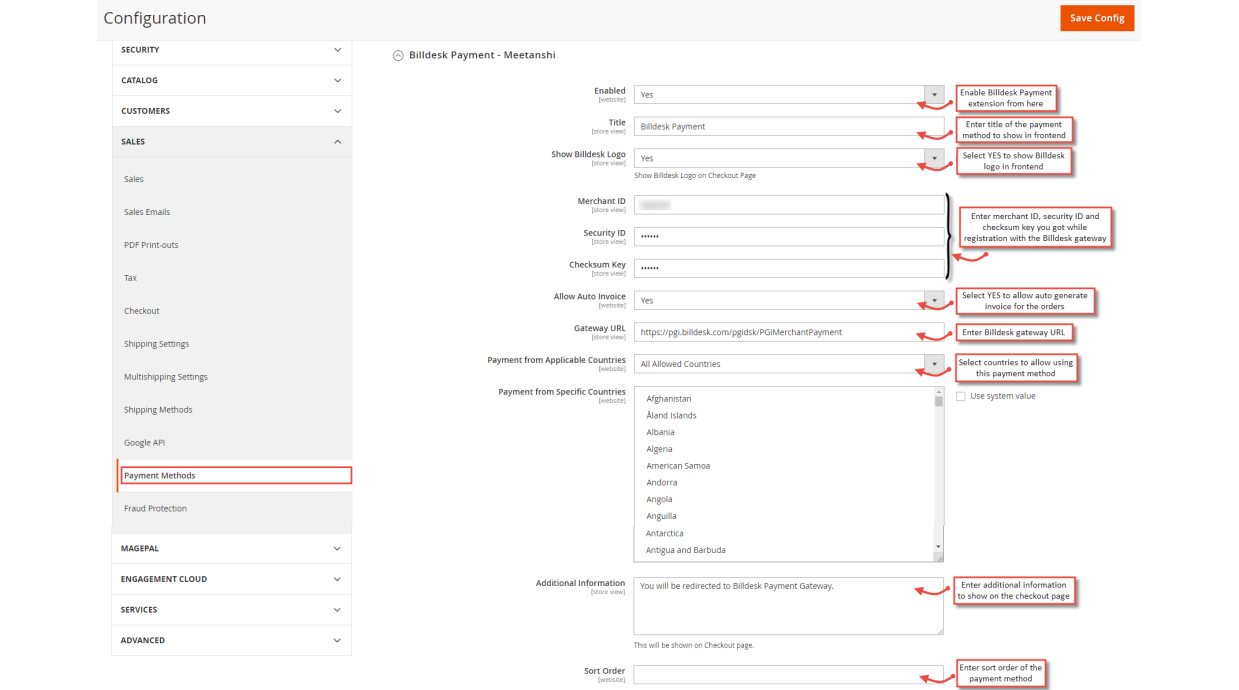
Task: Click the Merchant ID field
Action: (788, 205)
